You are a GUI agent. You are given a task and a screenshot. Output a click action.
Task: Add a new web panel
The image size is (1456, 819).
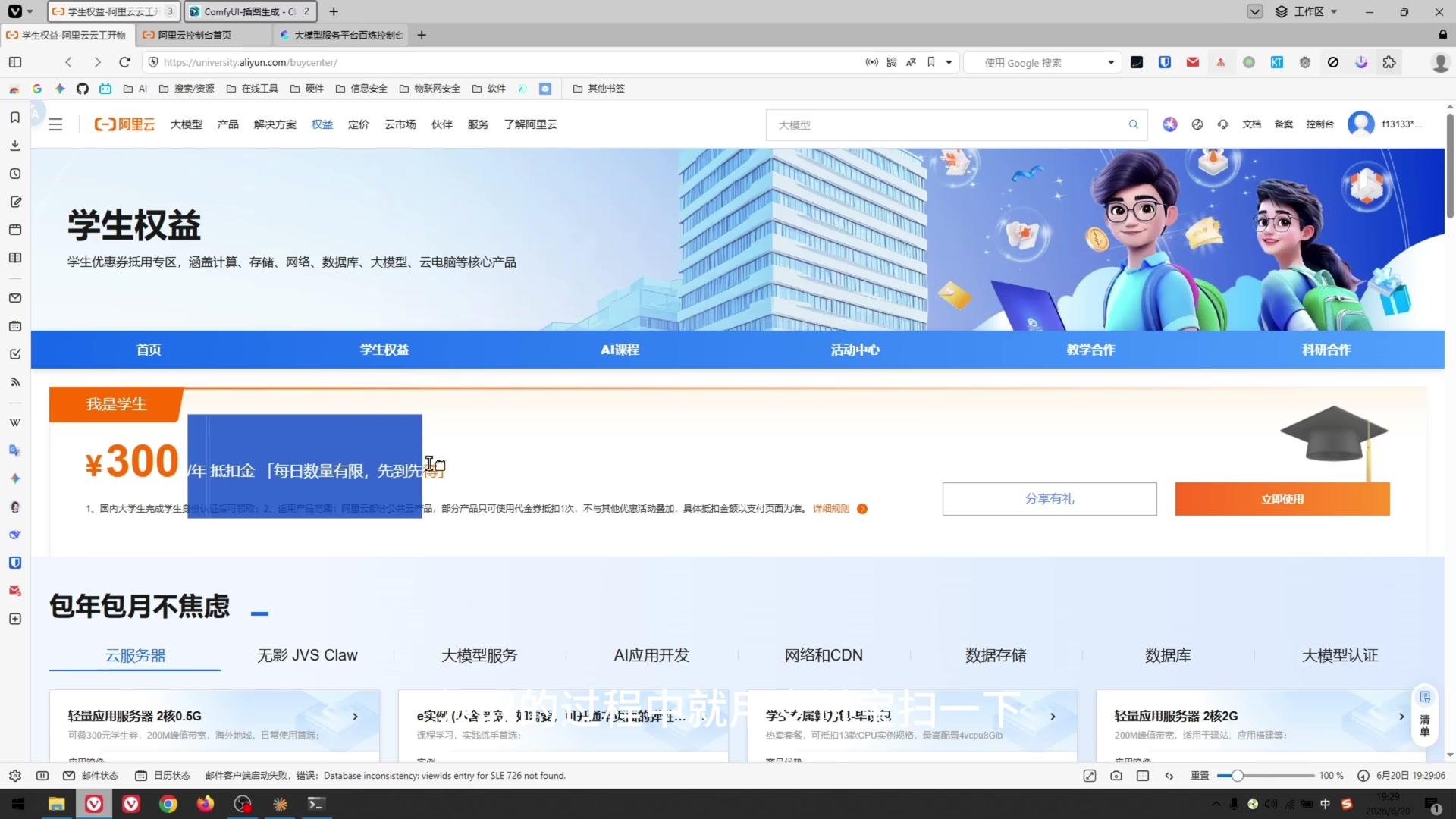coord(14,619)
